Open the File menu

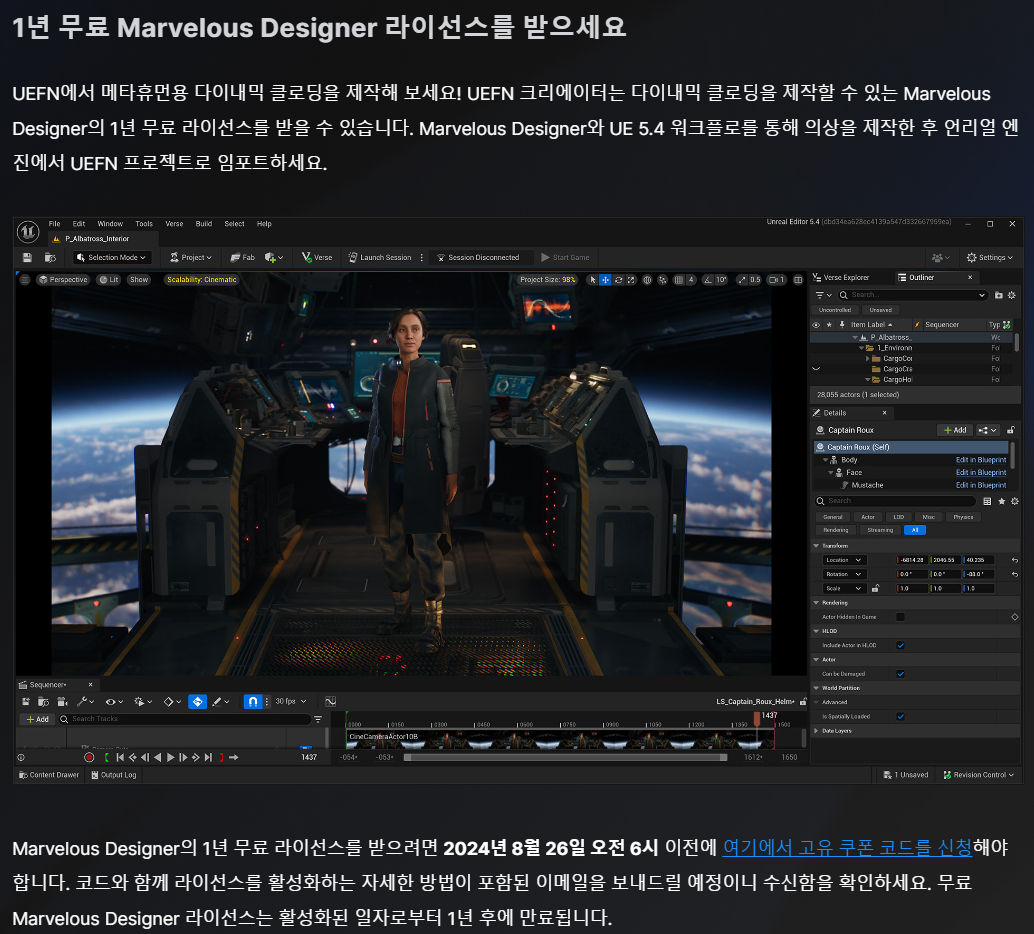(55, 224)
